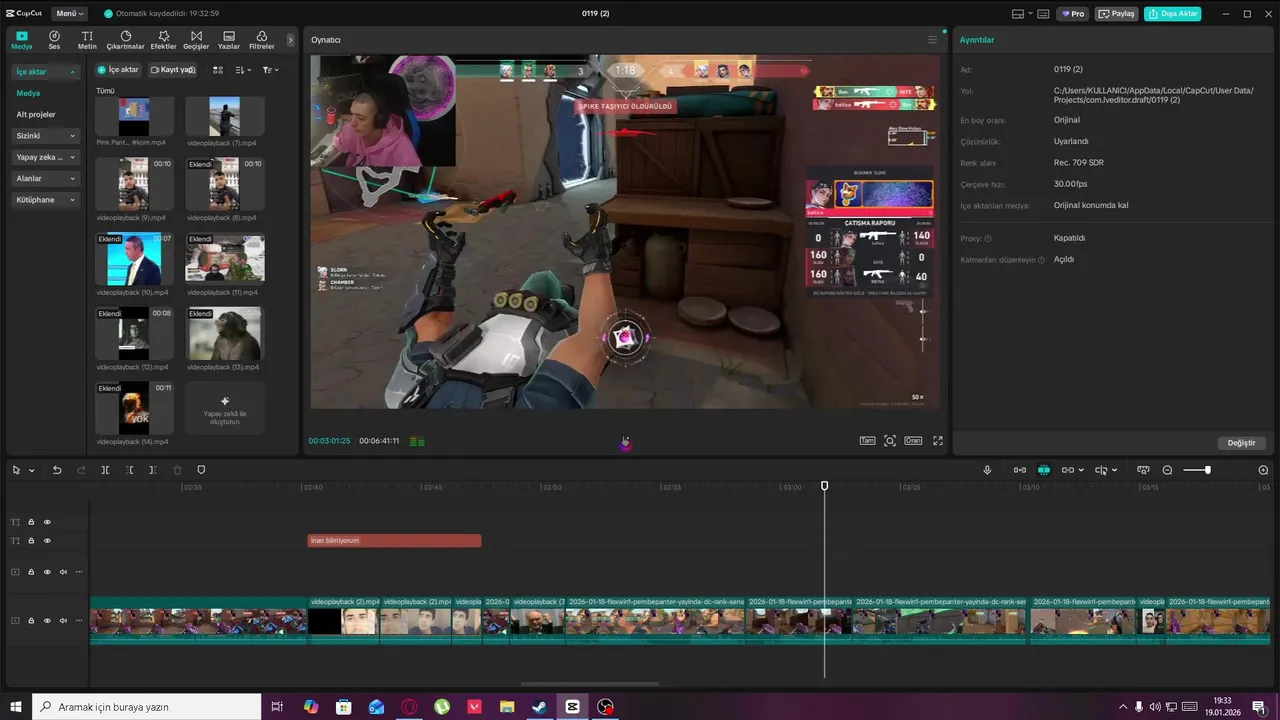Click the timeline cover preview icon

point(1143,470)
